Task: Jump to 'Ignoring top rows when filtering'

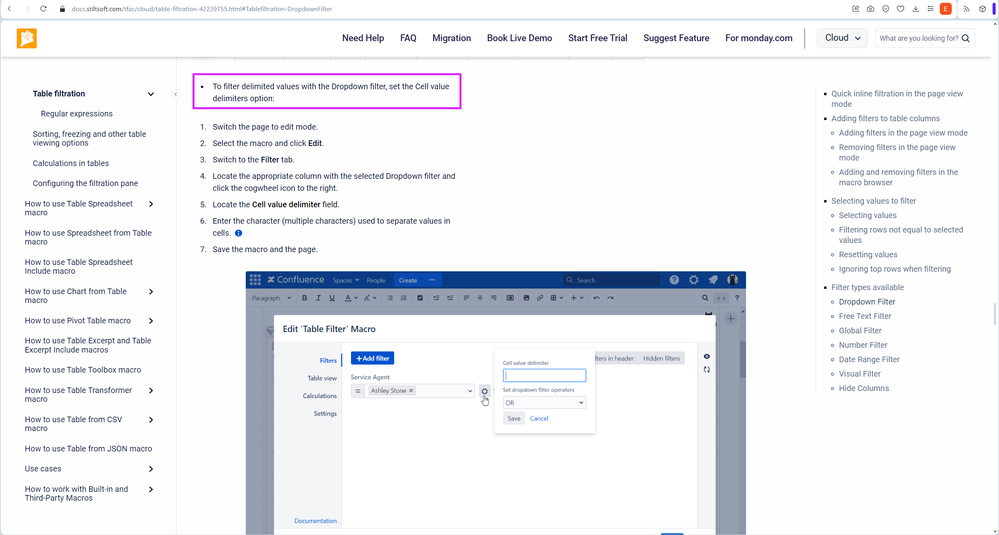Action: pyautogui.click(x=895, y=269)
